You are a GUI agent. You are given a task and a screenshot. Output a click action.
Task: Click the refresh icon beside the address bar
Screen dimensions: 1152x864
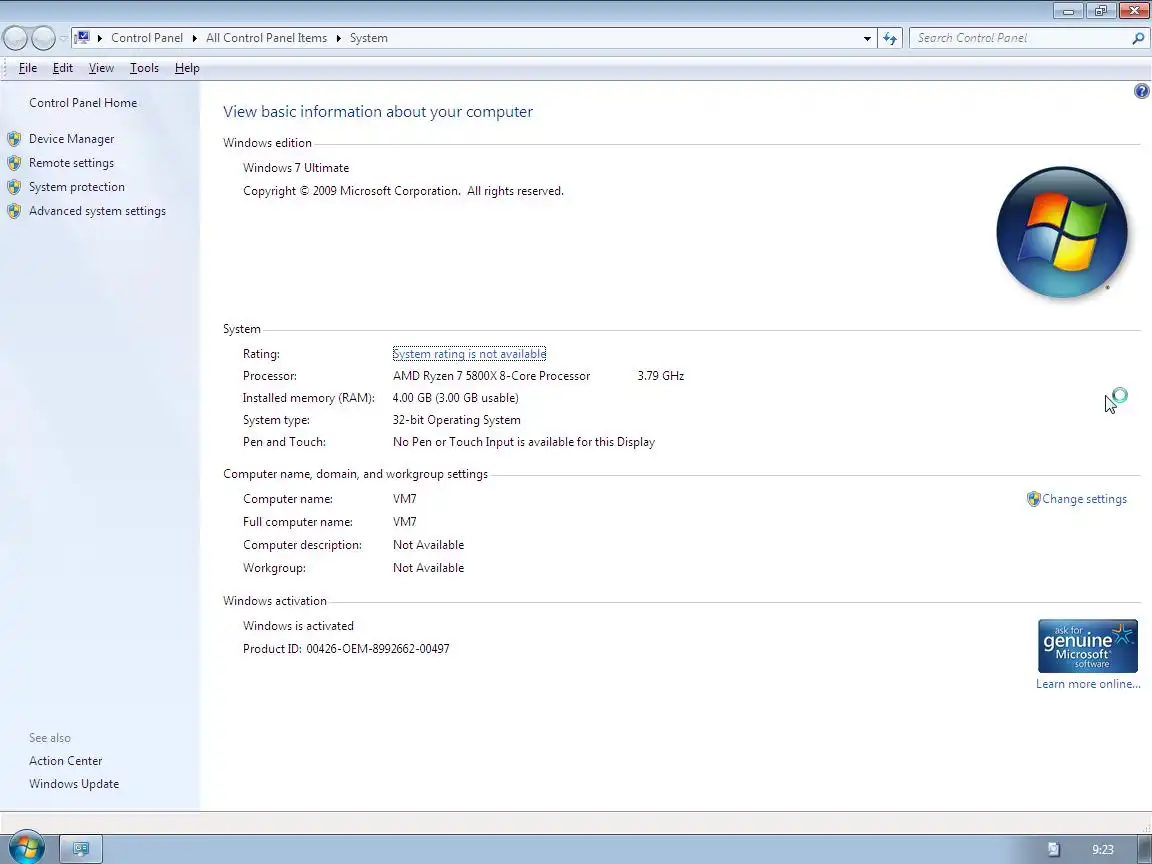890,38
